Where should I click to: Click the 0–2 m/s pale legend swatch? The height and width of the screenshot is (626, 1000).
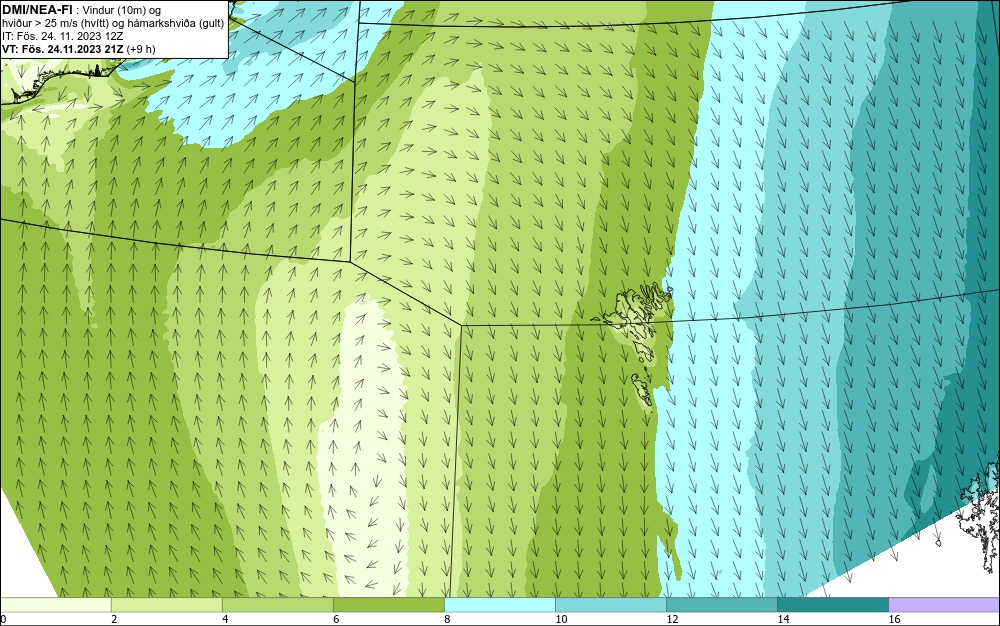pyautogui.click(x=55, y=605)
